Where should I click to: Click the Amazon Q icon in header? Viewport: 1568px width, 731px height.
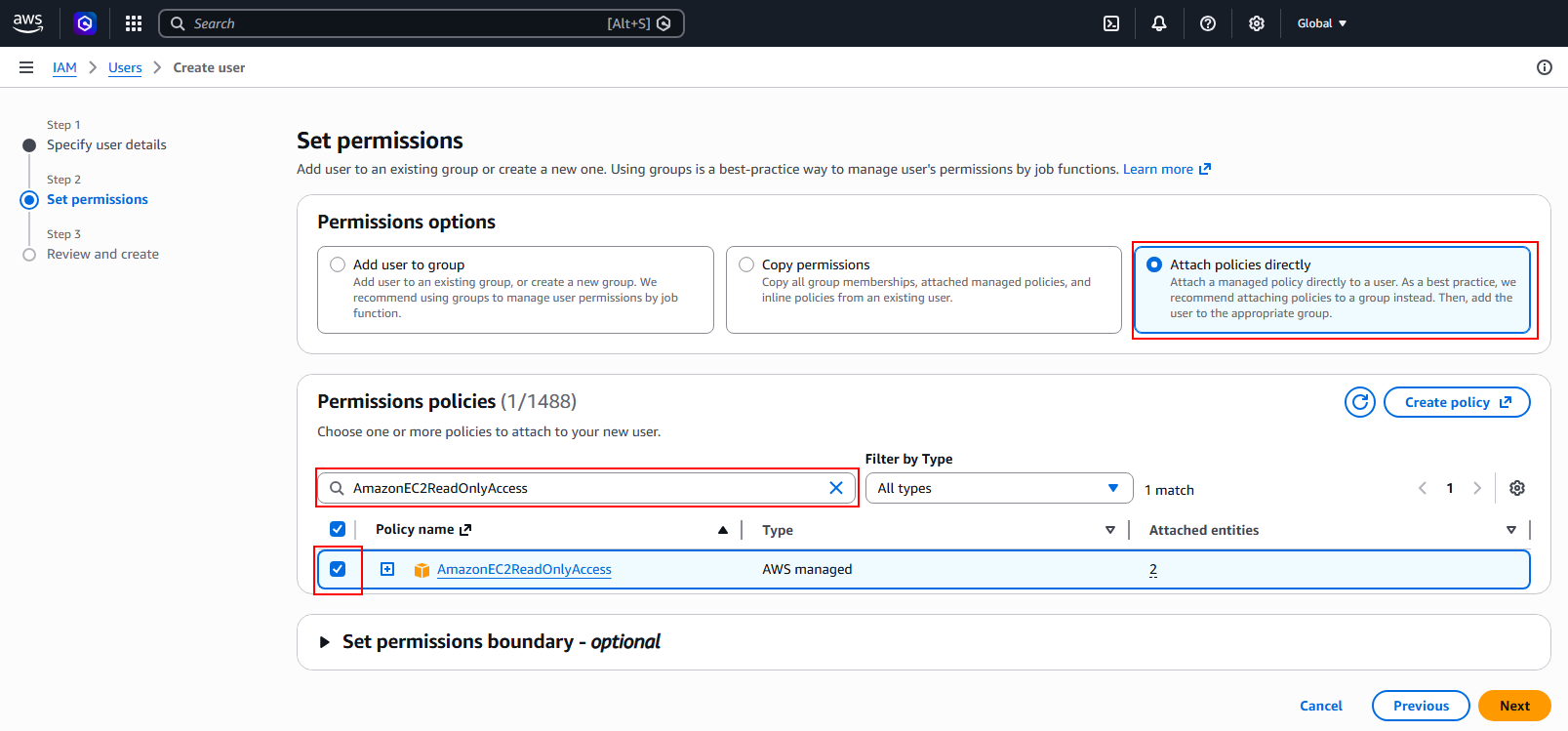85,23
